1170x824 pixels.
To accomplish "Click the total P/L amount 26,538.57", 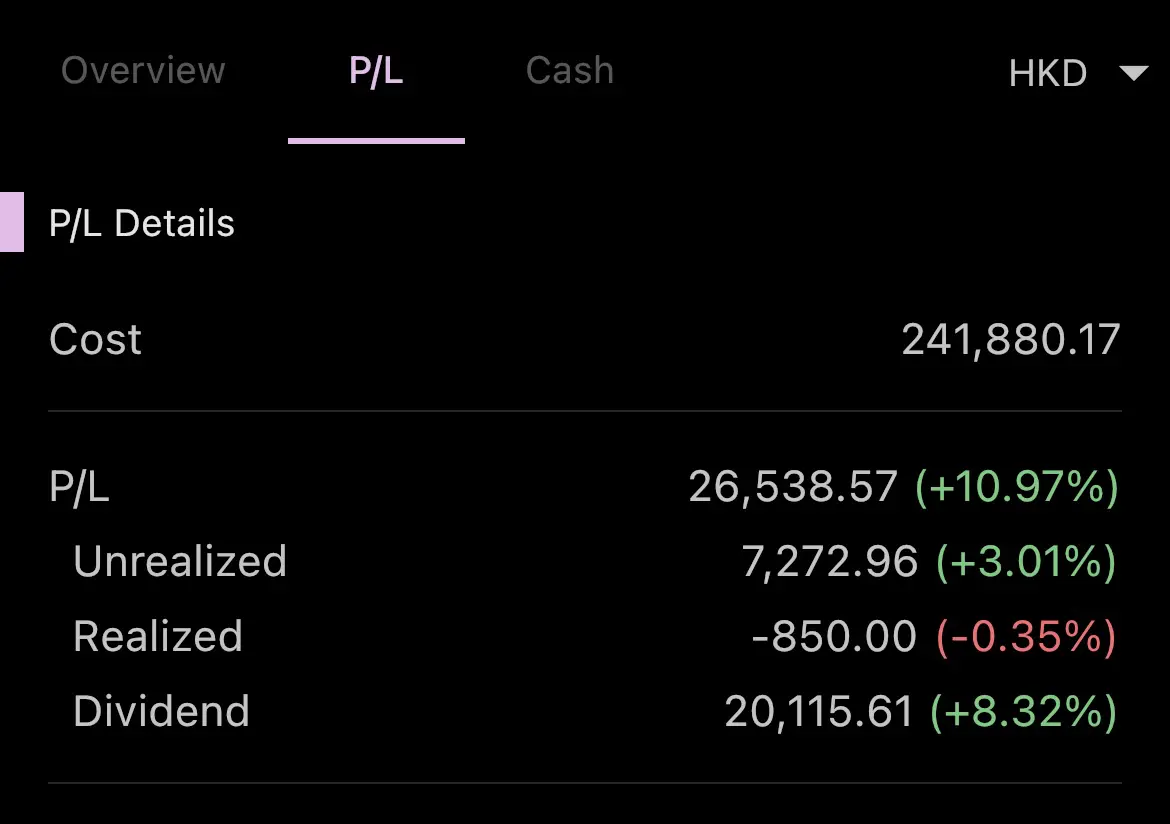I will 792,487.
